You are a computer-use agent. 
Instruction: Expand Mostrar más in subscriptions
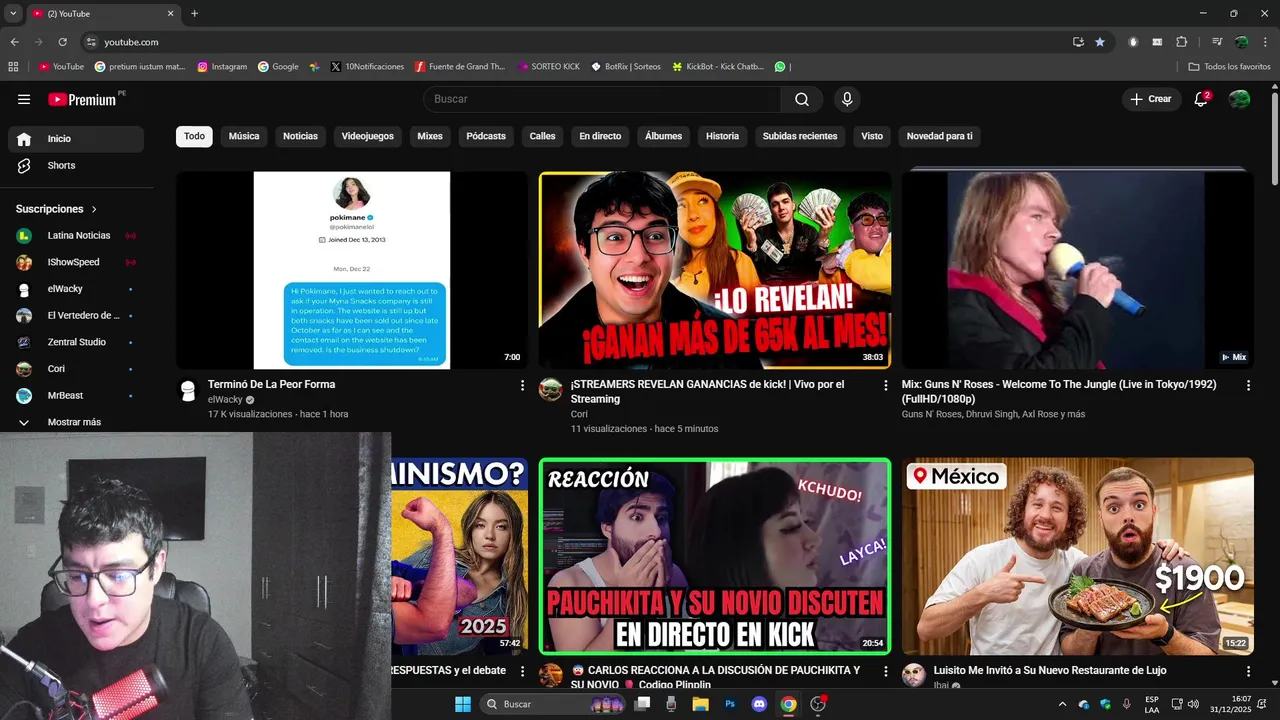[x=76, y=422]
